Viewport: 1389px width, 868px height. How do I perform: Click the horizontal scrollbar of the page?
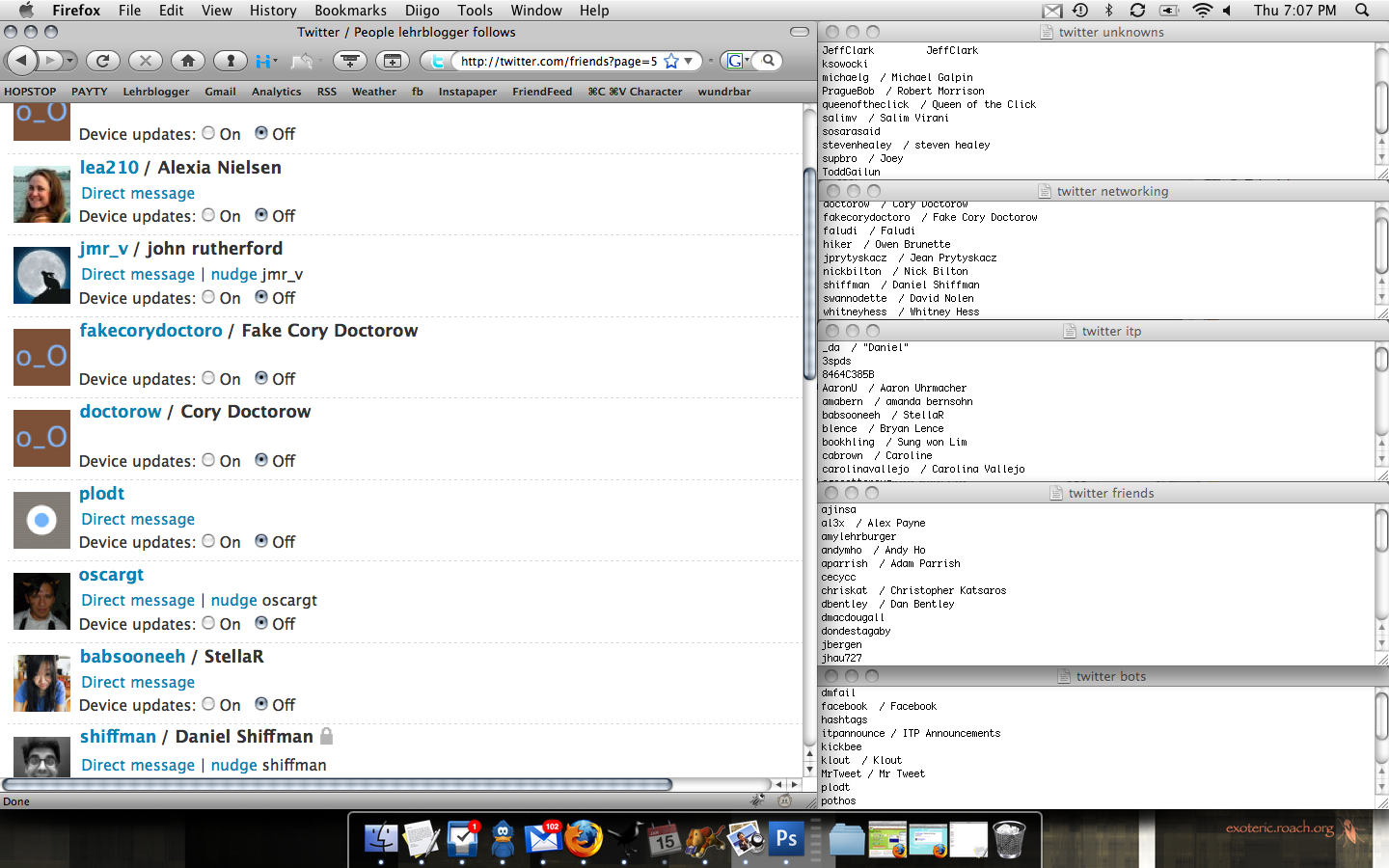[386, 784]
